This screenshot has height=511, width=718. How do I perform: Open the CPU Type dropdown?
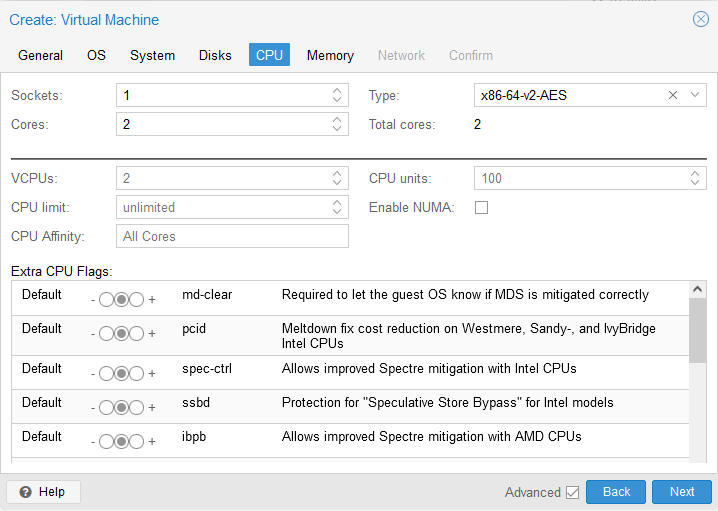pyautogui.click(x=695, y=95)
